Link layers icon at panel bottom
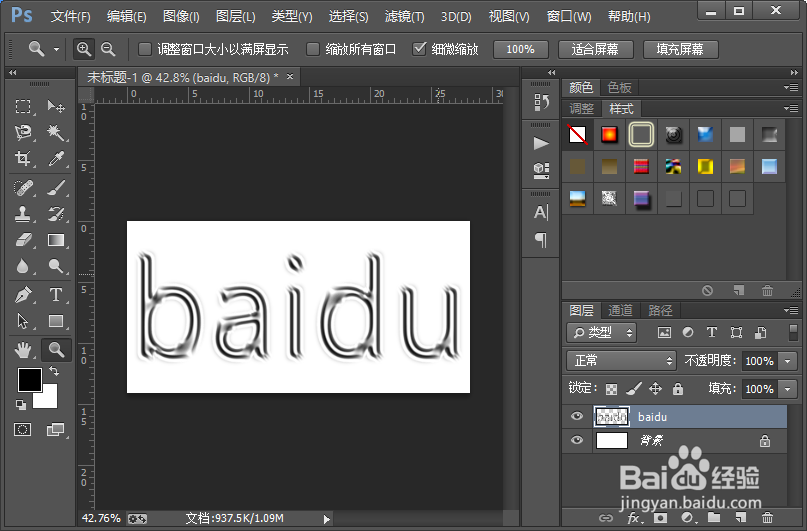This screenshot has height=531, width=807. (x=606, y=518)
